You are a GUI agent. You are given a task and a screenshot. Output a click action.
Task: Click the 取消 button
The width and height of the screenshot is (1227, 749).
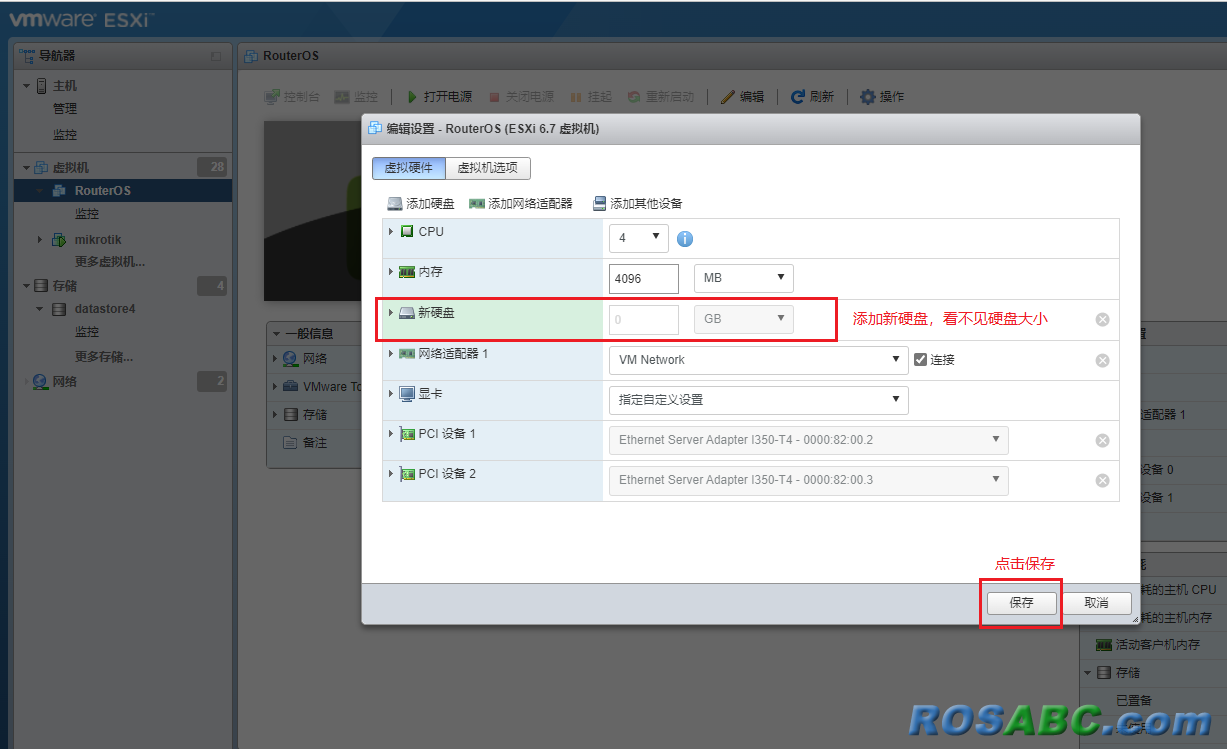click(1096, 603)
